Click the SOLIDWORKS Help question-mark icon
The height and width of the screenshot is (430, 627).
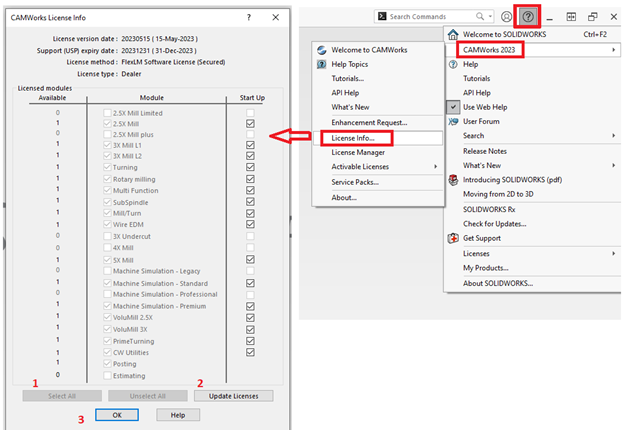[528, 16]
